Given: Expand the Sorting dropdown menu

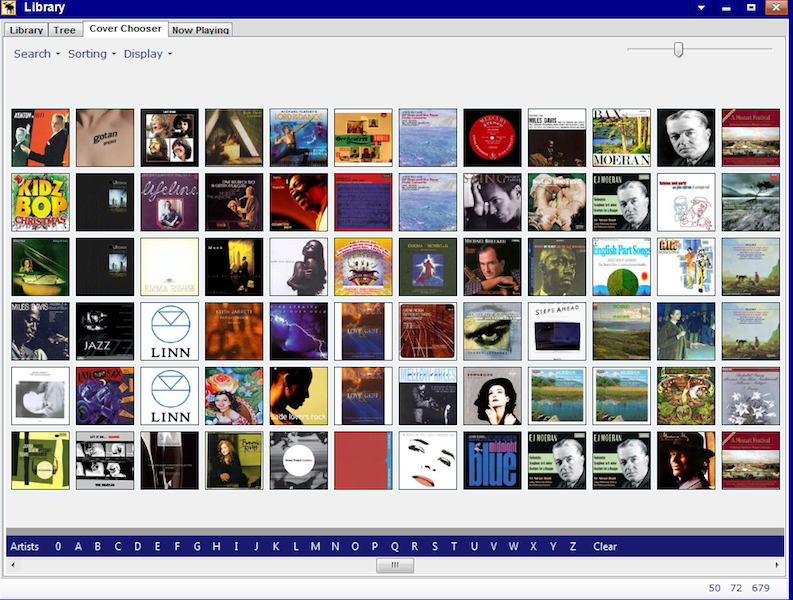Looking at the screenshot, I should pos(92,54).
